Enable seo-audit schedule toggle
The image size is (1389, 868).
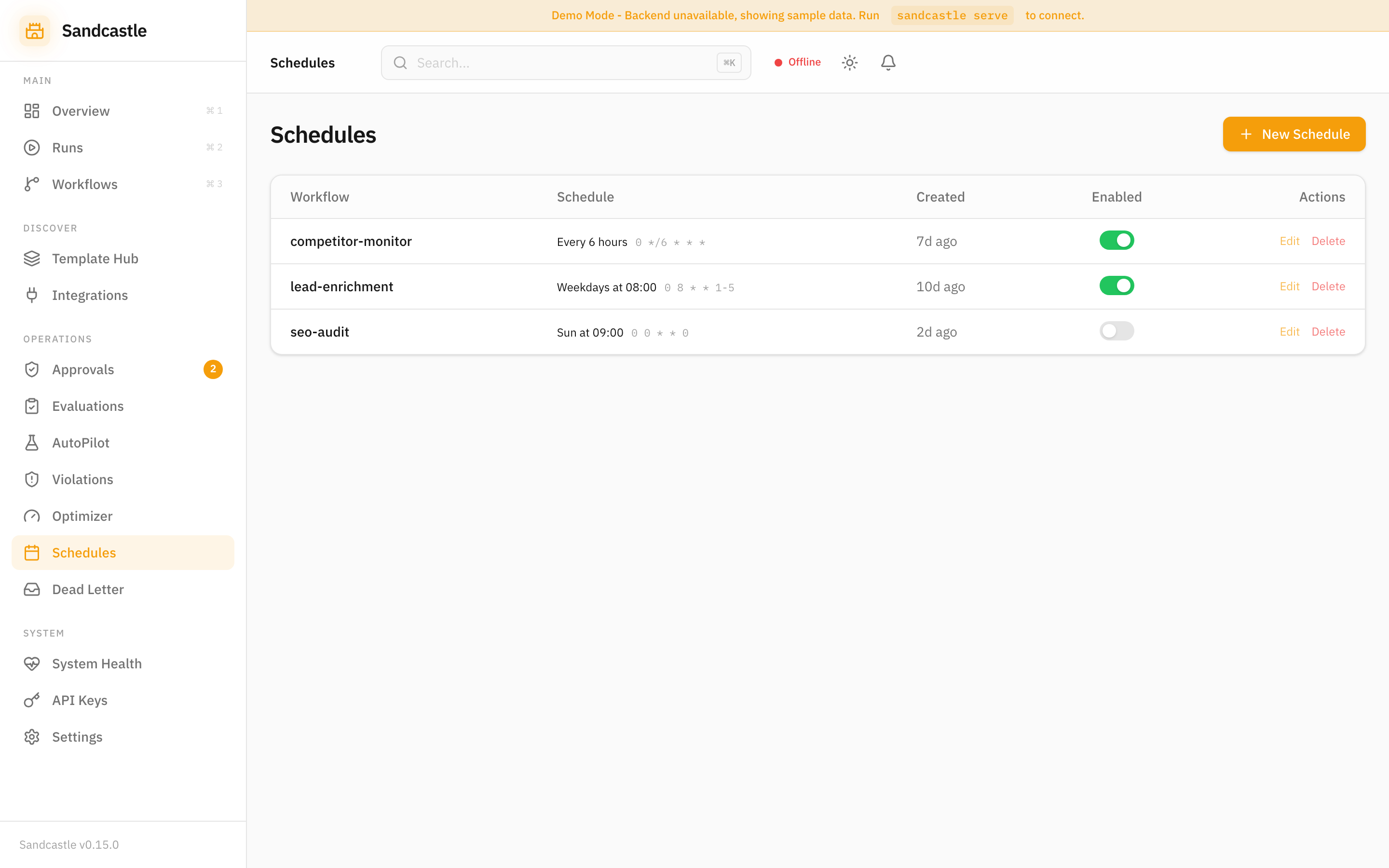[x=1117, y=331]
